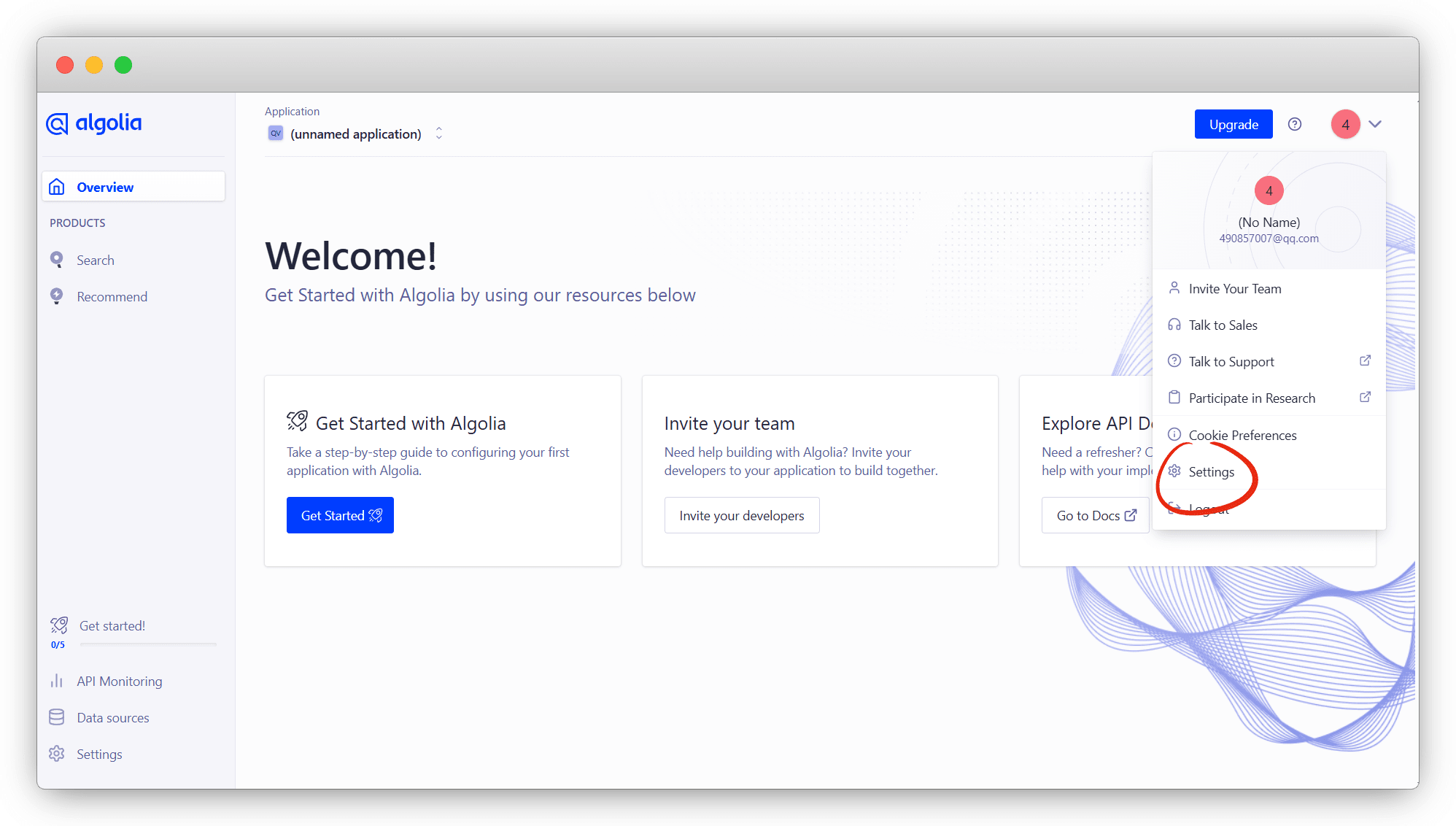Open the help question mark icon
Image resolution: width=1456 pixels, height=826 pixels.
(1295, 124)
